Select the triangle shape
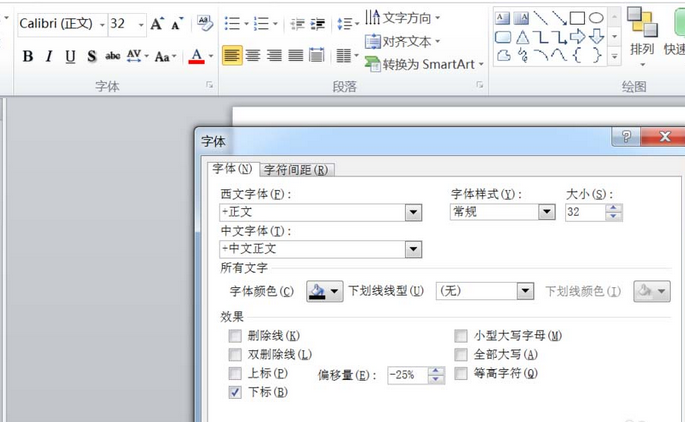The width and height of the screenshot is (685, 422). pyautogui.click(x=522, y=37)
